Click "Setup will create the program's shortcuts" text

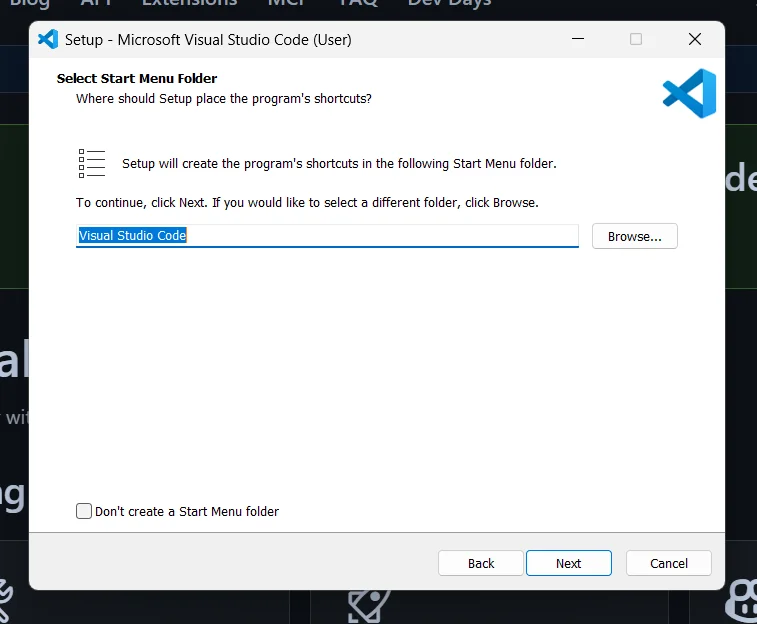coord(339,164)
